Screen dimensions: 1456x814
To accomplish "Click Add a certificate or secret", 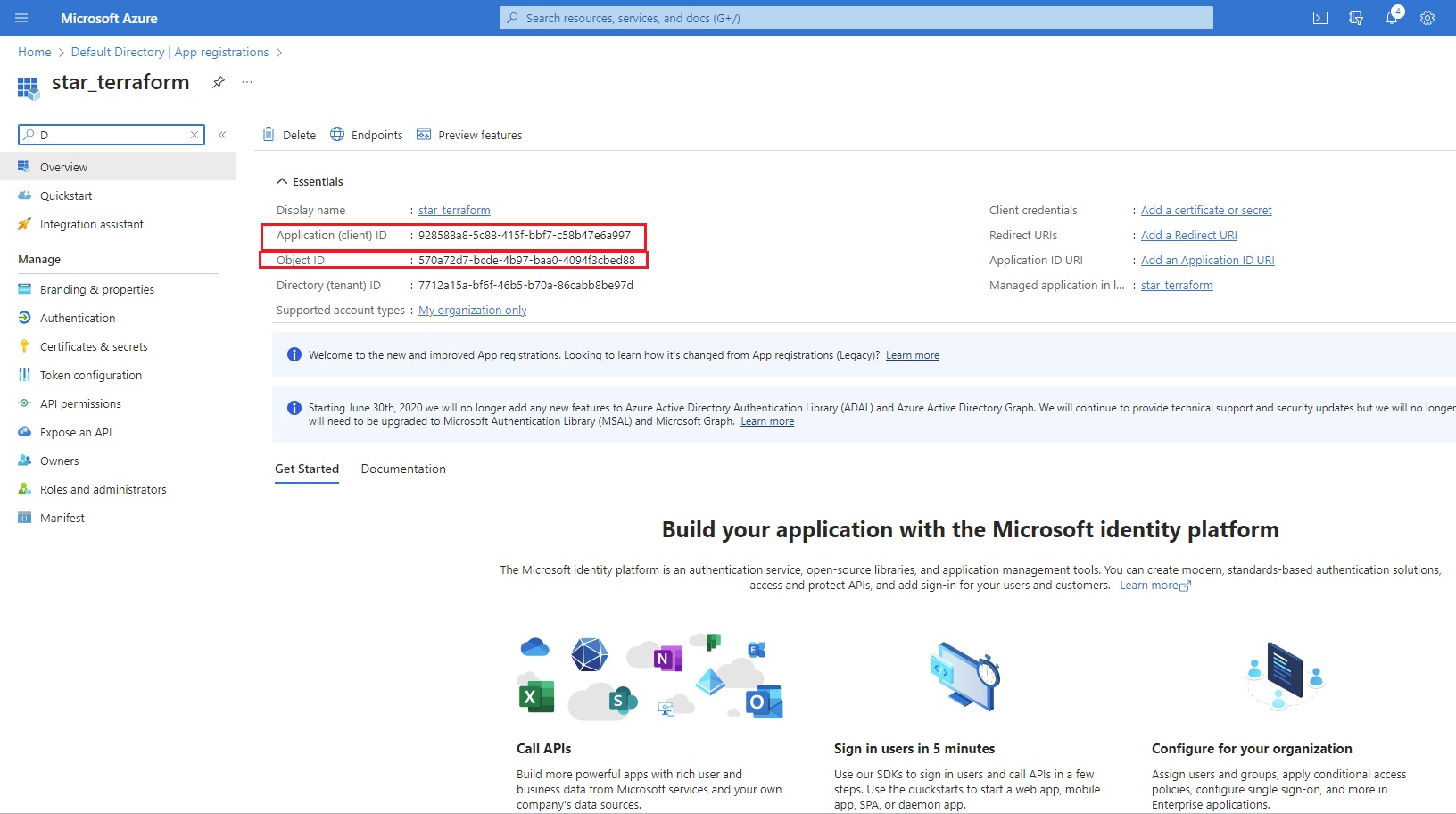I will pos(1206,210).
